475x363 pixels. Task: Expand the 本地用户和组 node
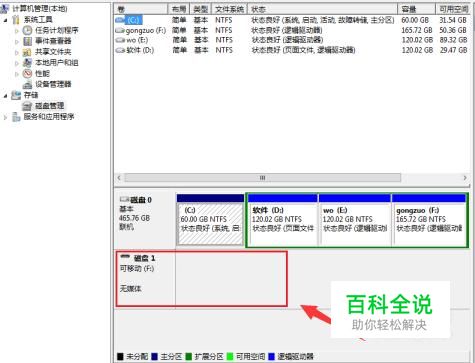pos(16,63)
